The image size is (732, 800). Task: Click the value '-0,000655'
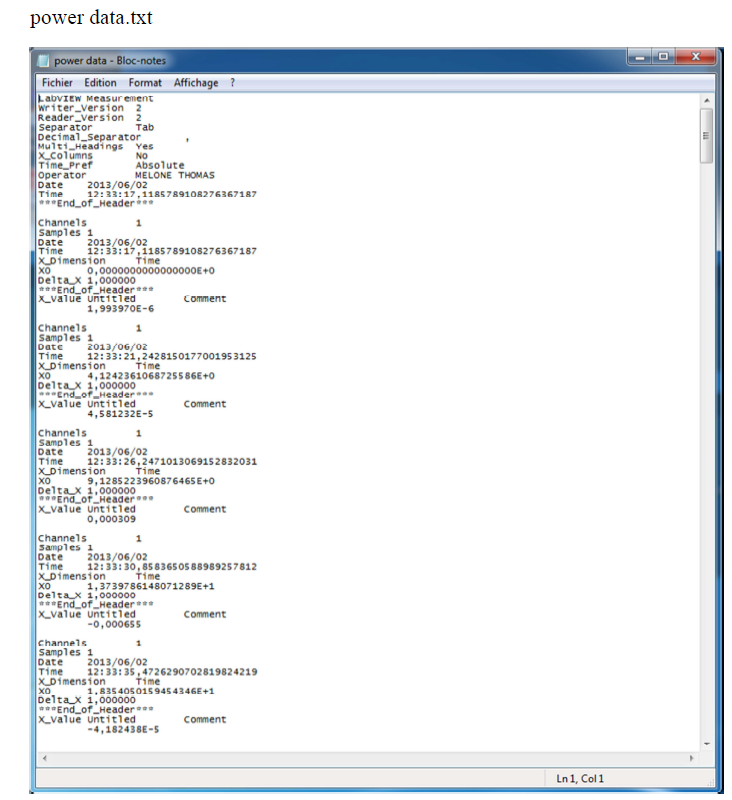click(114, 624)
